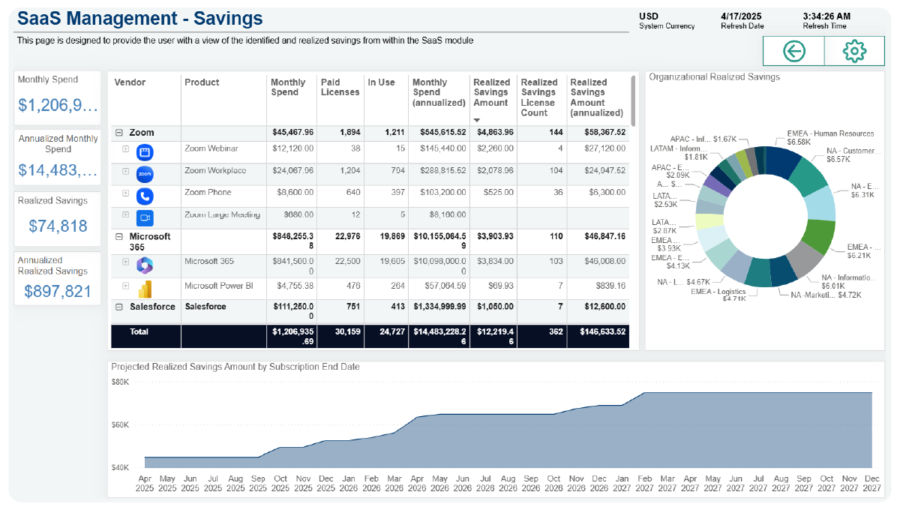Click Total realized savings annualized $146,633.52

pos(603,331)
